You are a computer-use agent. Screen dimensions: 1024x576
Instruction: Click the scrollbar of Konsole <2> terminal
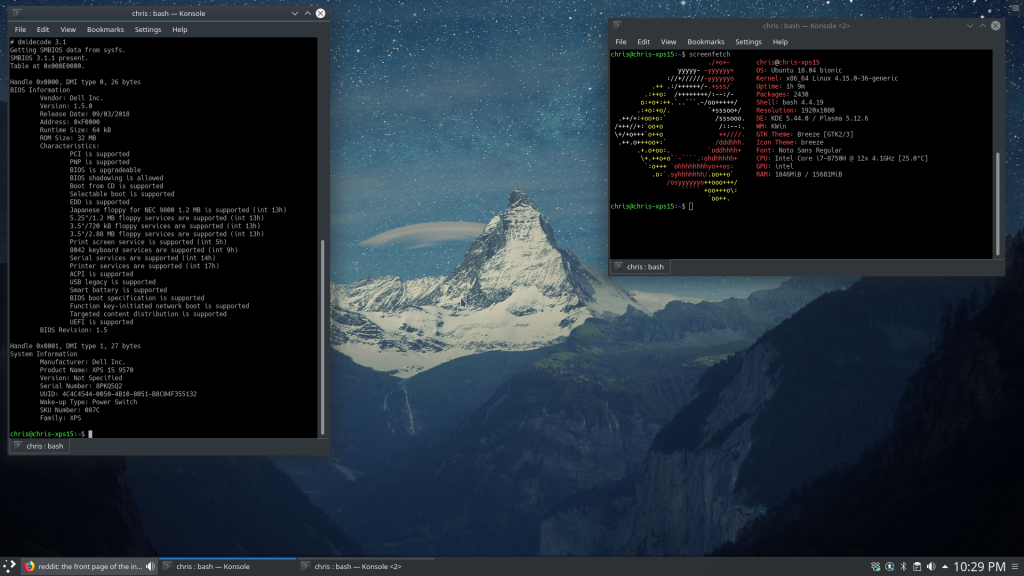(997, 203)
